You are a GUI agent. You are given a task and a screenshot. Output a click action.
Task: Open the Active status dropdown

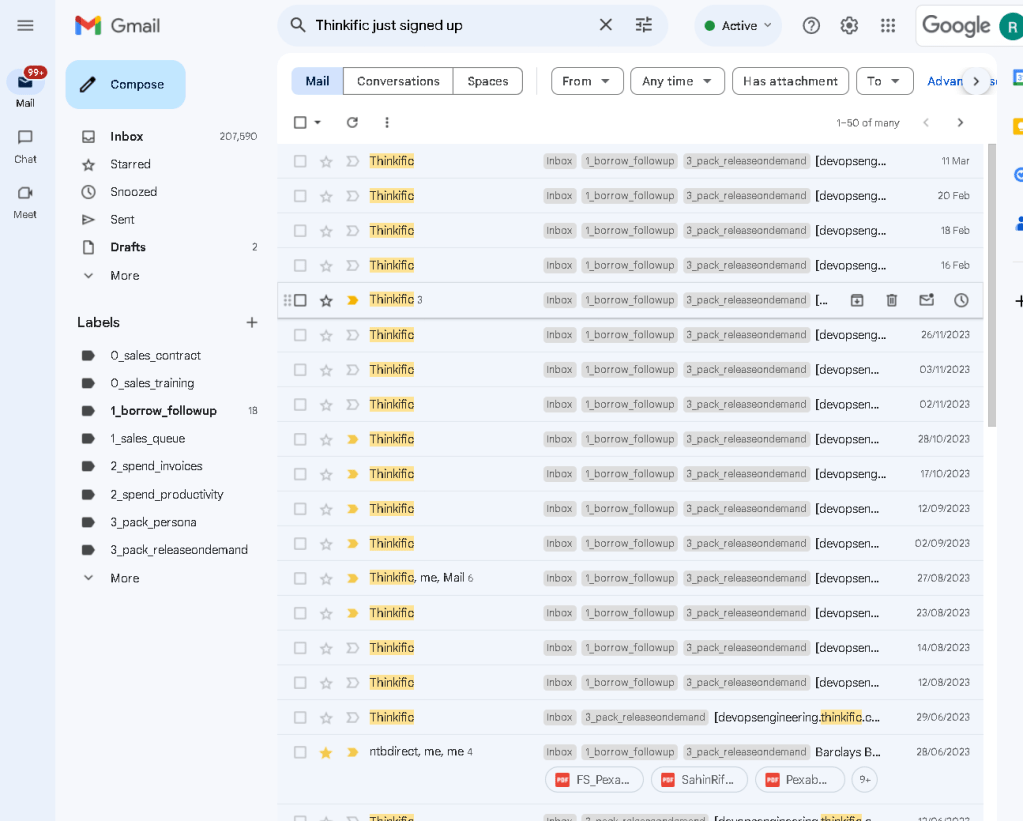[x=738, y=25]
